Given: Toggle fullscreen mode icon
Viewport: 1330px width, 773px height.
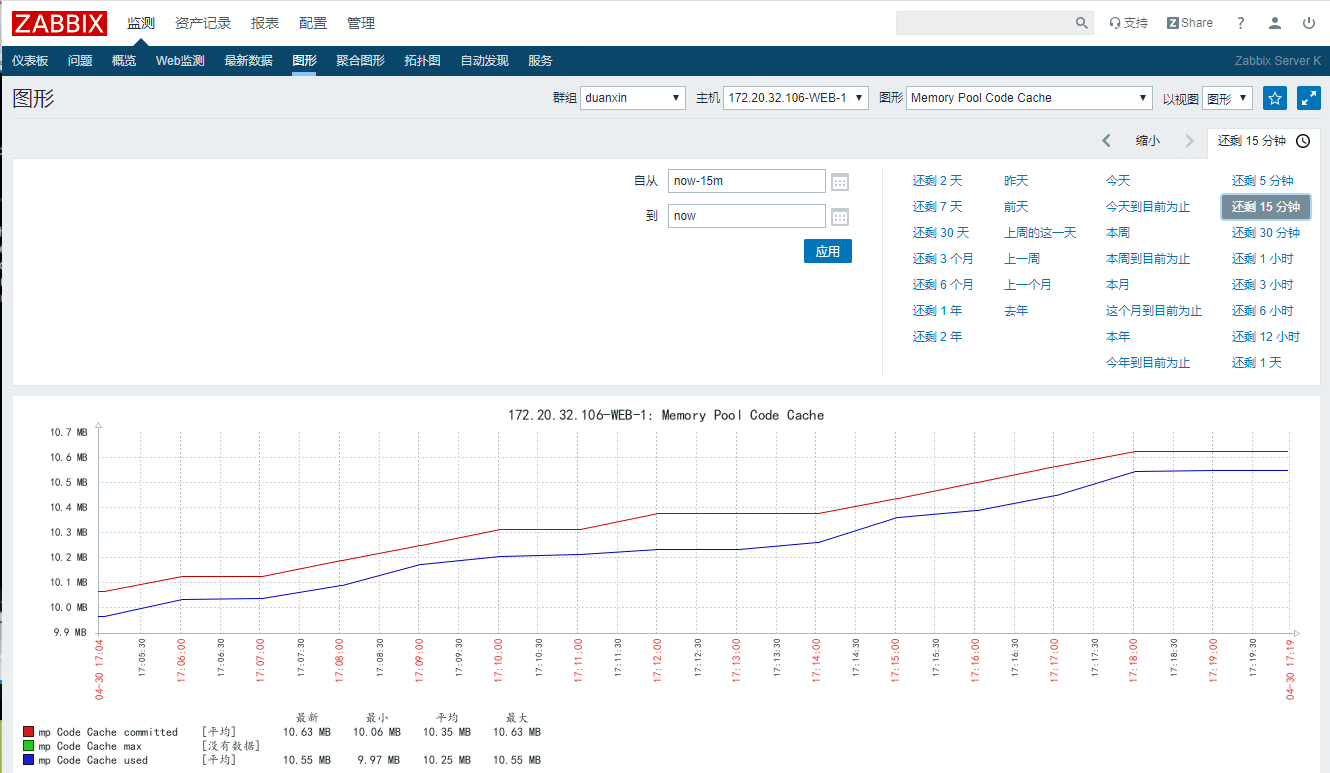Looking at the screenshot, I should tap(1309, 98).
